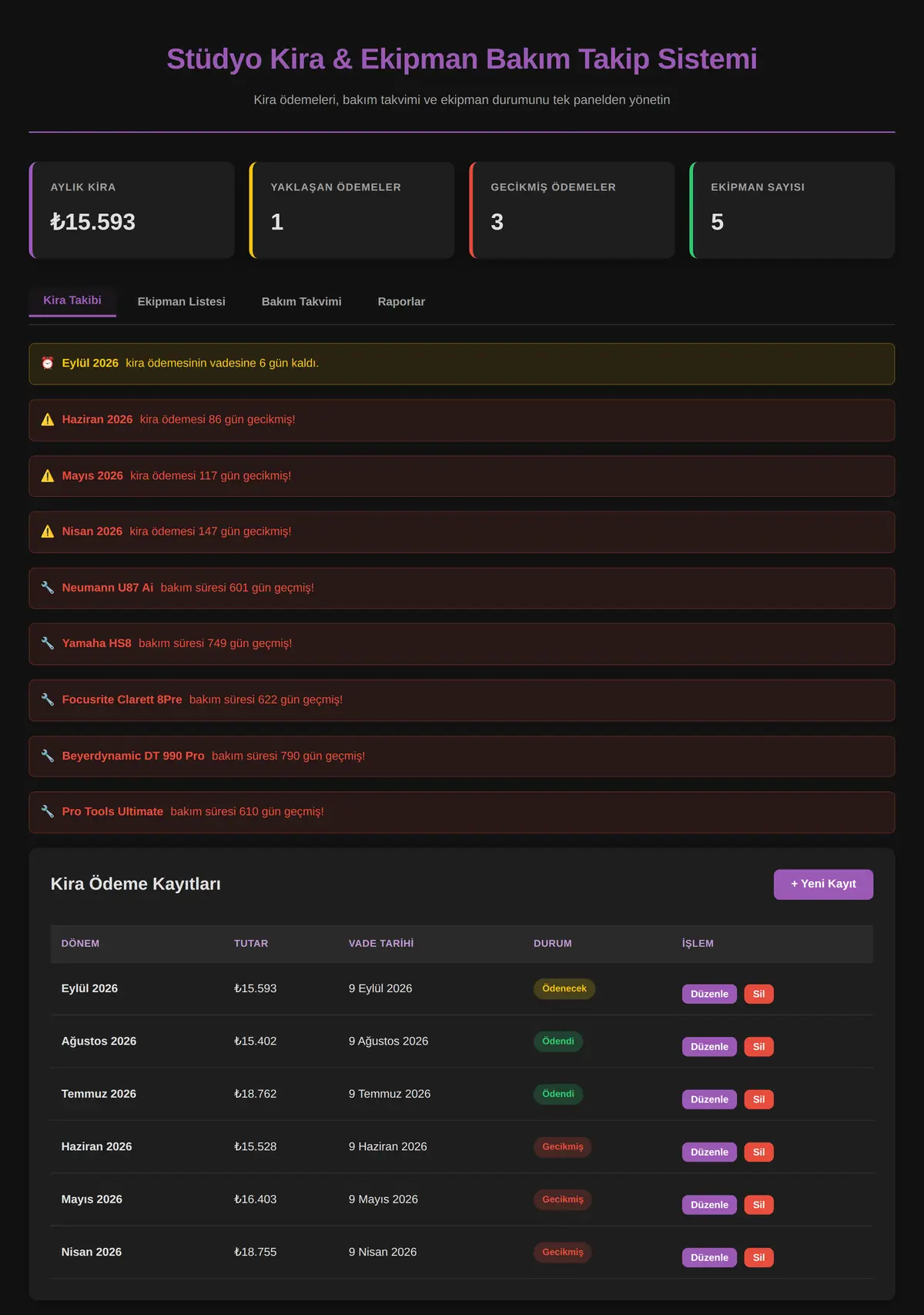Viewport: 924px width, 1315px height.
Task: Delete the Ağustos 2026 payment record
Action: 758,1047
